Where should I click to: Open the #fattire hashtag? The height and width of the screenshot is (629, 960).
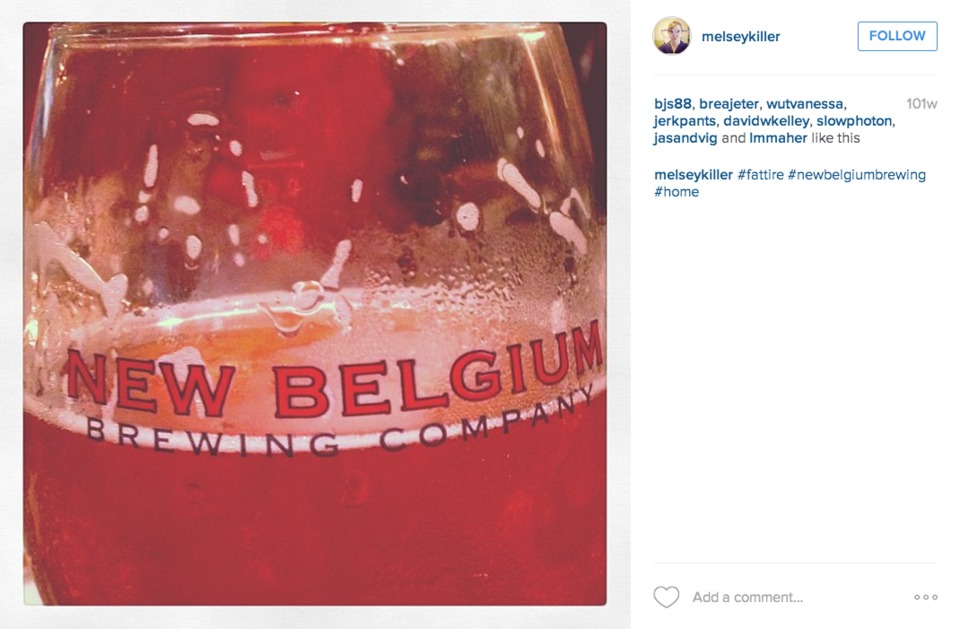click(760, 175)
